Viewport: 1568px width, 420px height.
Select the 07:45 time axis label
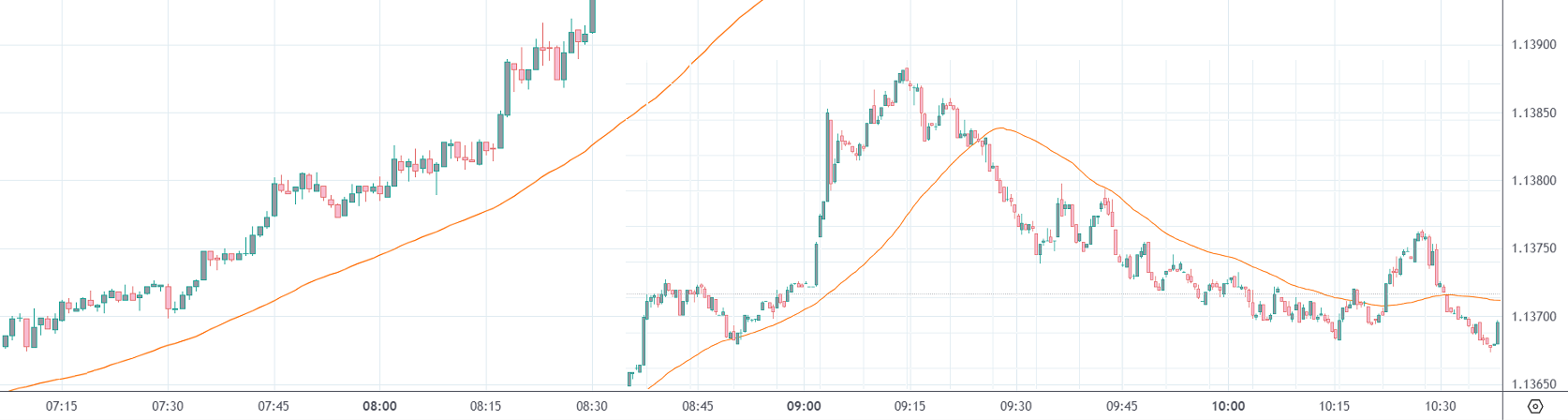click(x=274, y=406)
